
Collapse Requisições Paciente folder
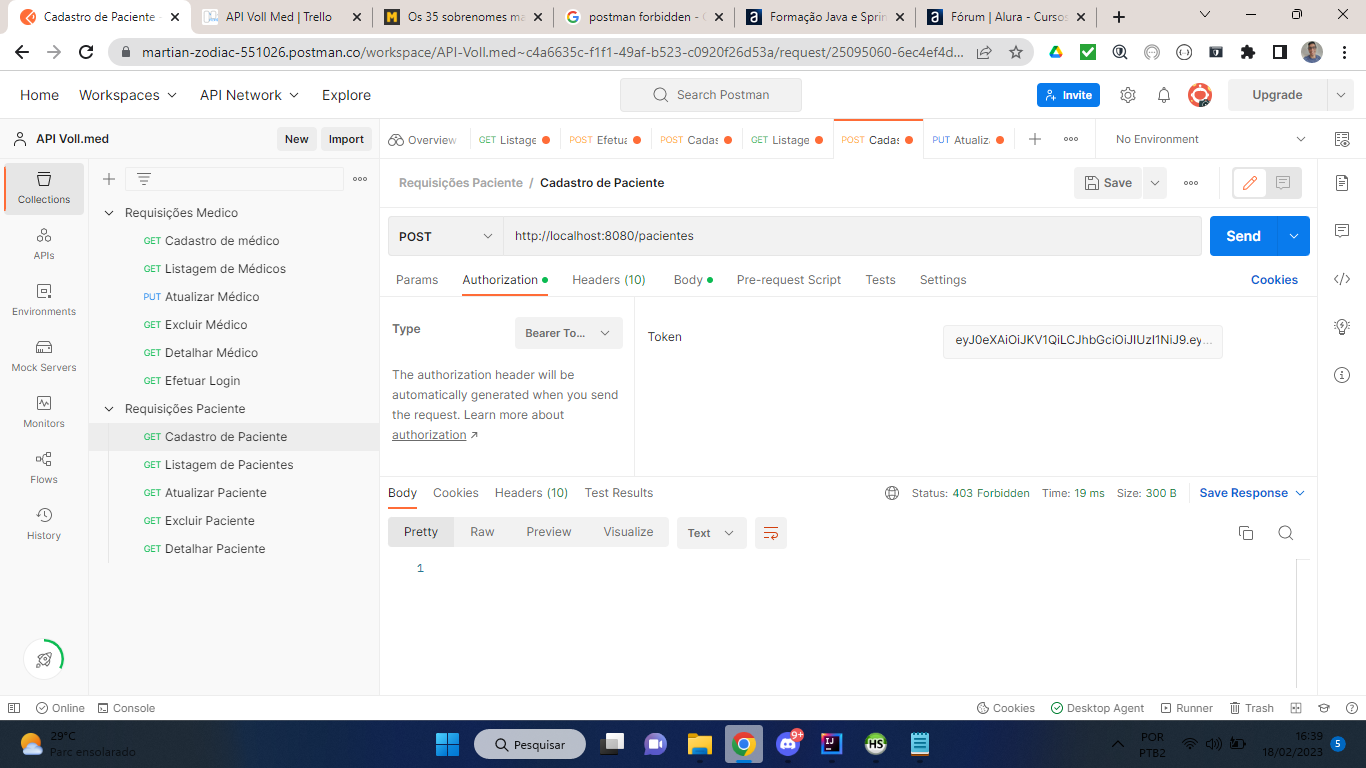109,409
